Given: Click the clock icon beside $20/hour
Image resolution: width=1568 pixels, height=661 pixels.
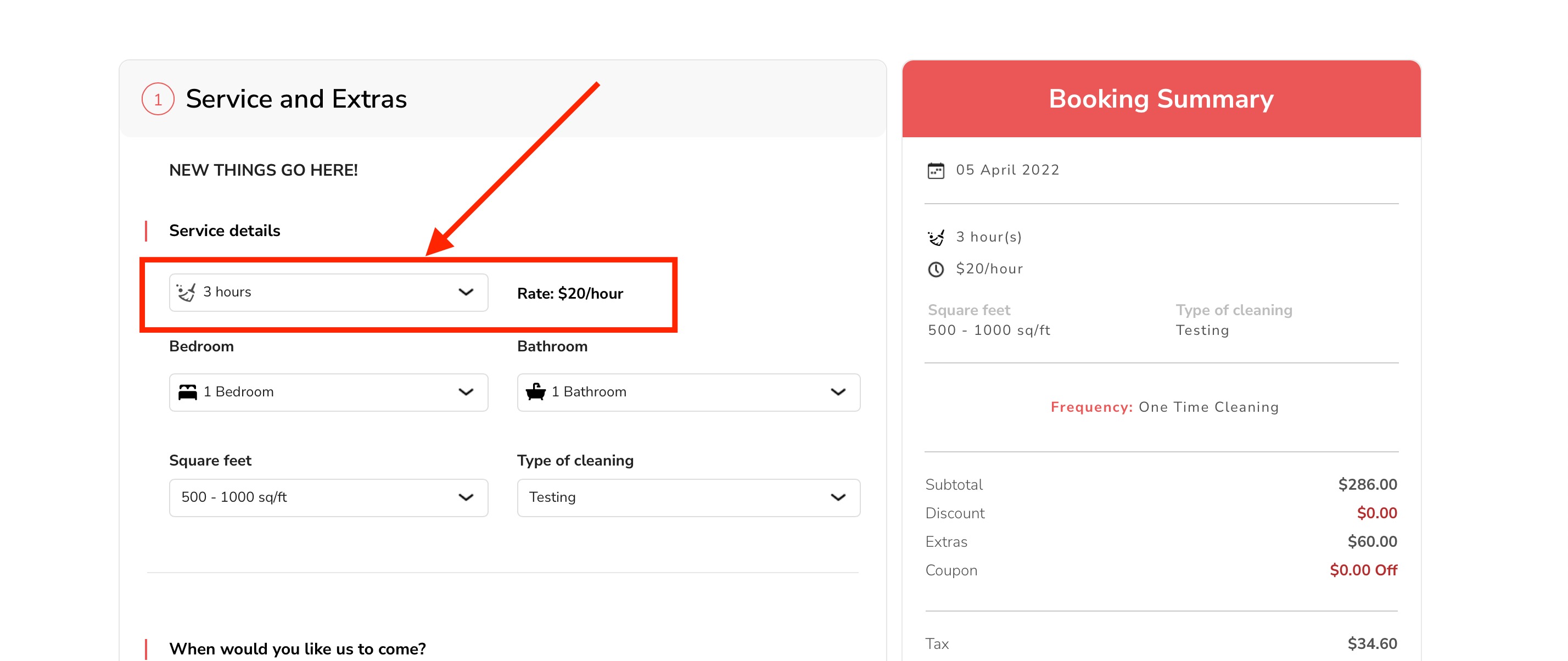Looking at the screenshot, I should [936, 269].
